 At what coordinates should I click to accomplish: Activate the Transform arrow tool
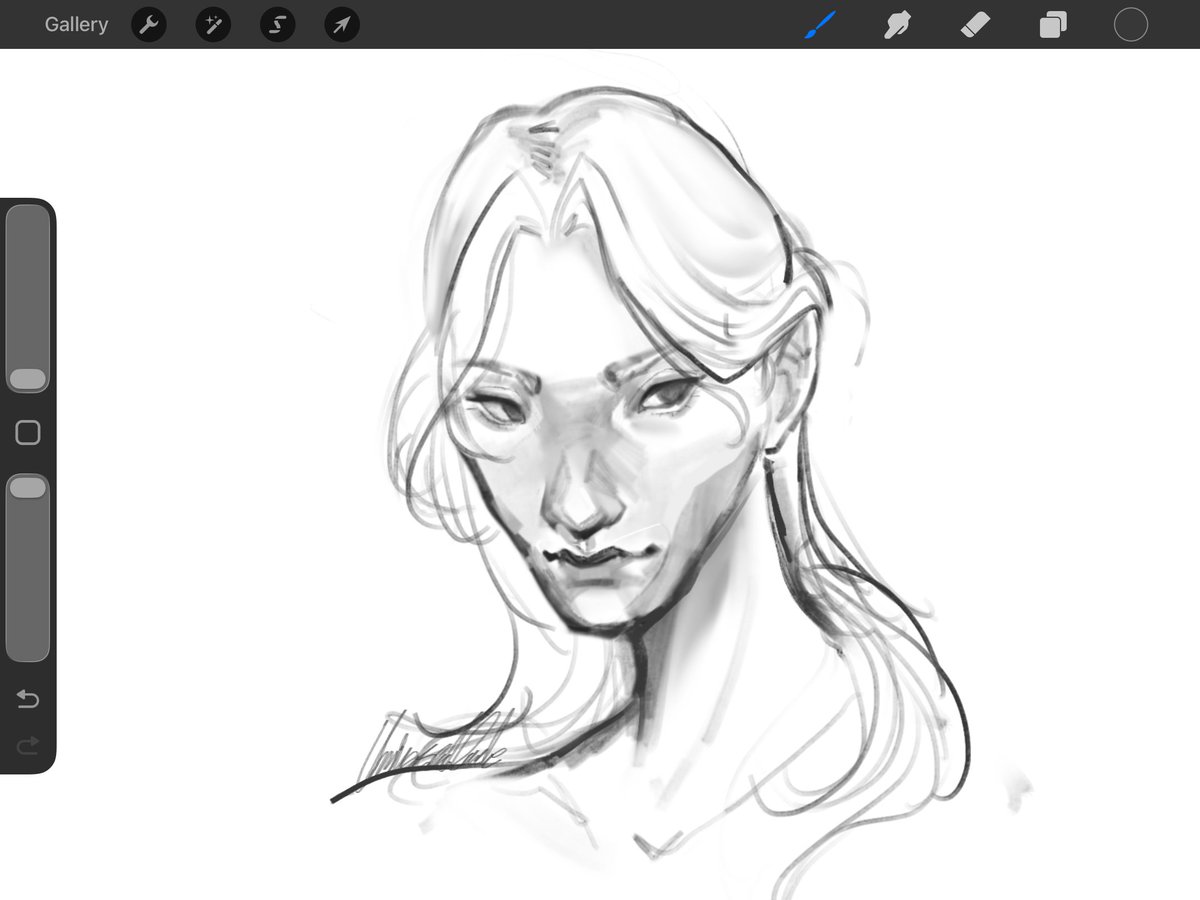pos(342,25)
